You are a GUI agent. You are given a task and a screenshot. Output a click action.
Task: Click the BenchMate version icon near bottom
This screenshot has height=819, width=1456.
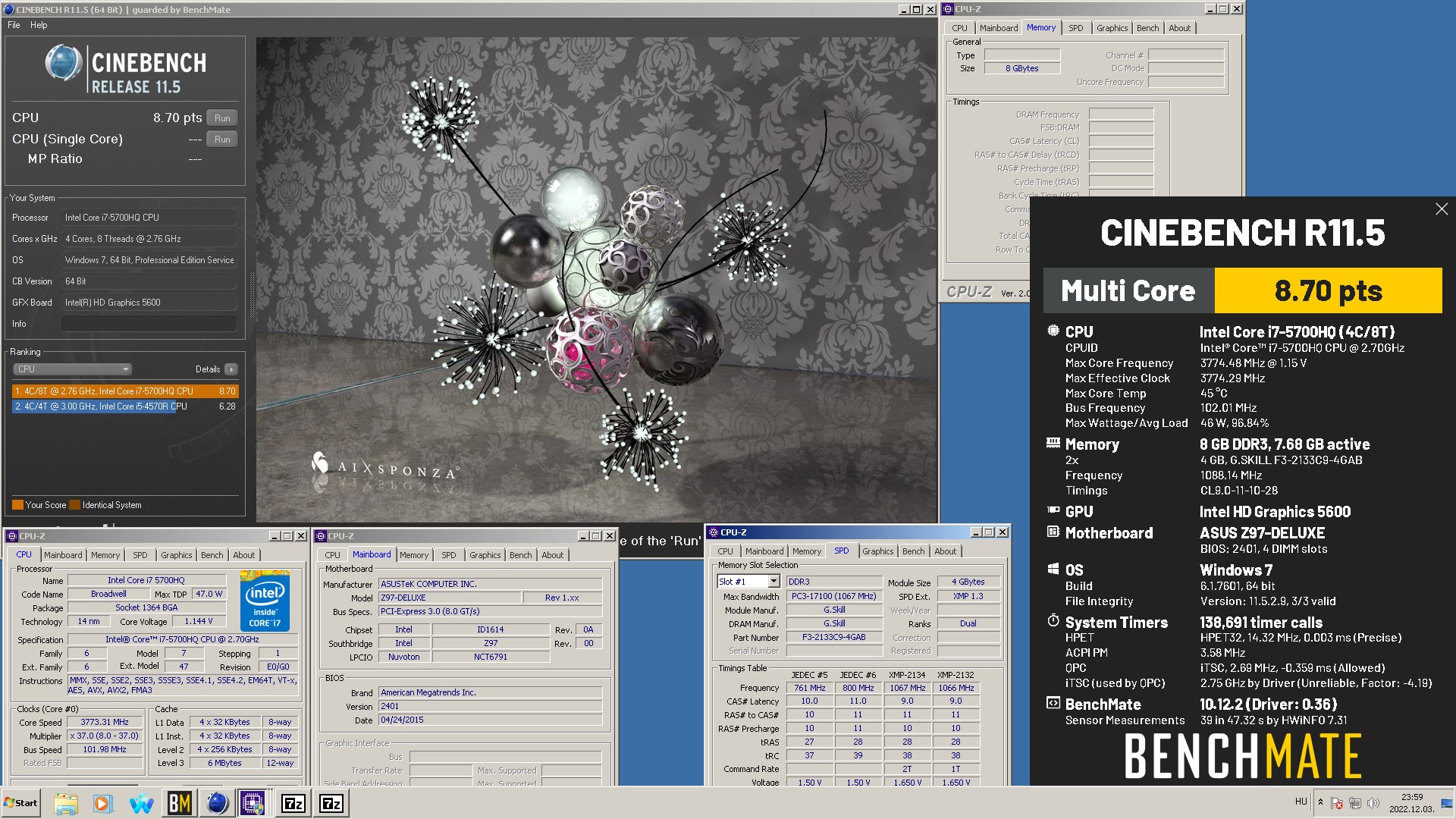[x=1053, y=704]
